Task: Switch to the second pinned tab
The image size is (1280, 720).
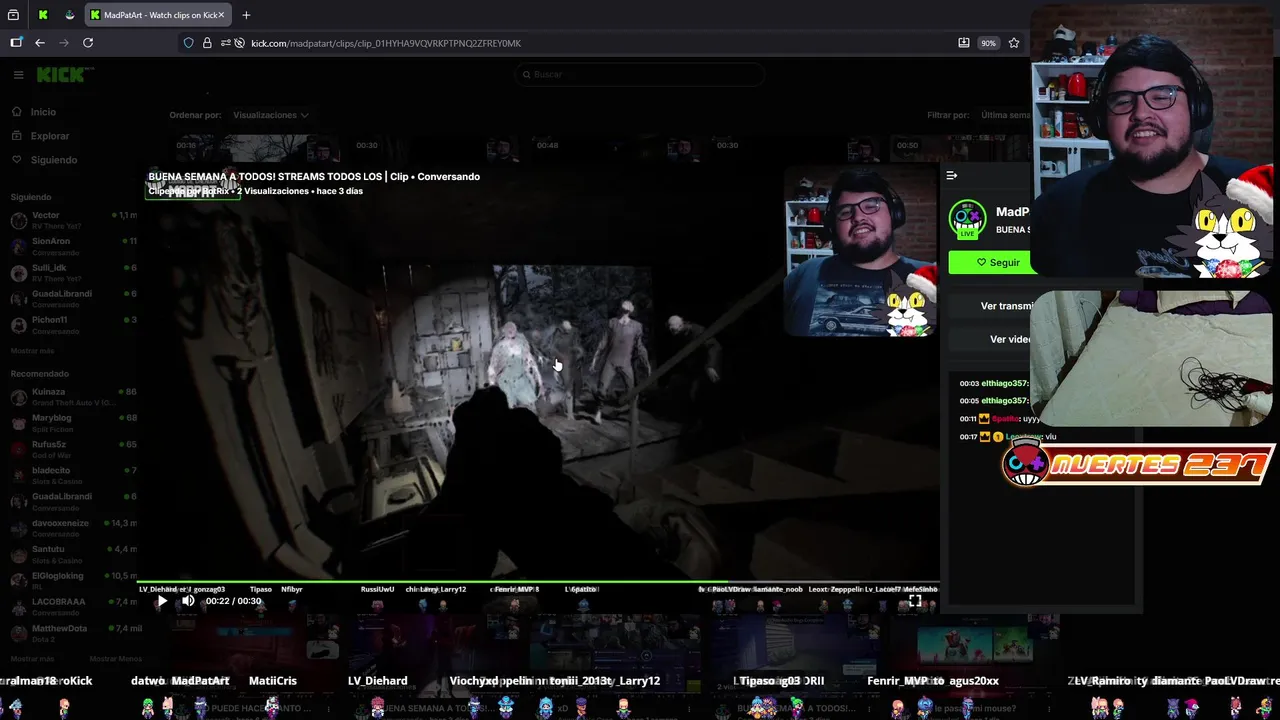Action: coord(69,15)
